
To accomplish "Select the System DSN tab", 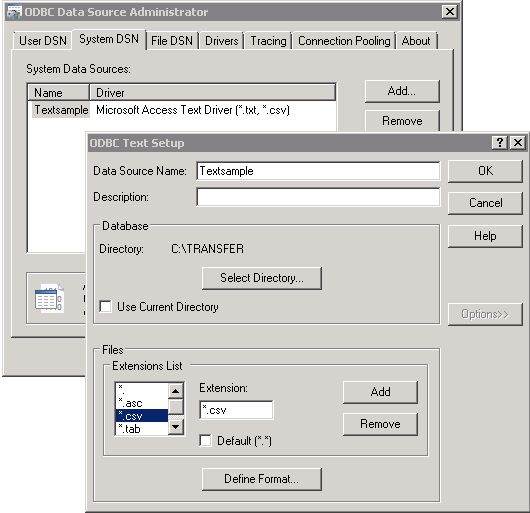I will pos(109,39).
